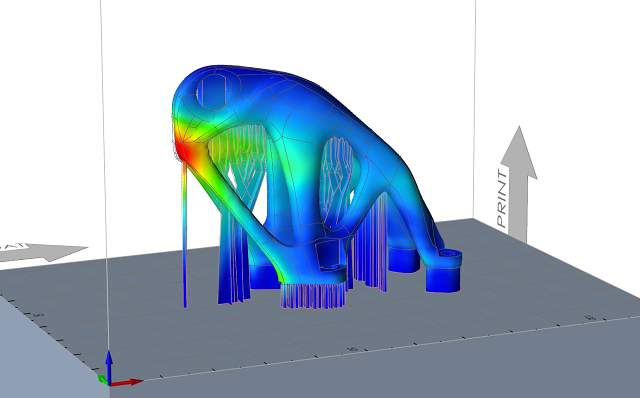
Task: Click the red X axis arrow
Action: (x=127, y=382)
